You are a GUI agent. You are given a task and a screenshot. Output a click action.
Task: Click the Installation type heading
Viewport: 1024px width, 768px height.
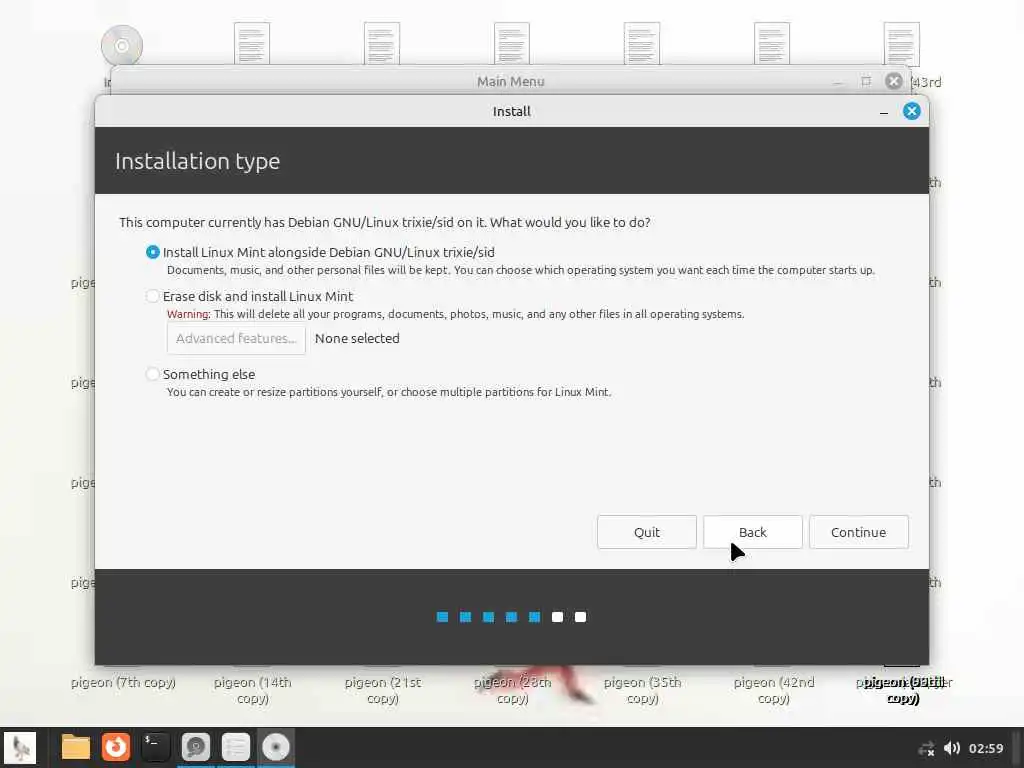197,161
